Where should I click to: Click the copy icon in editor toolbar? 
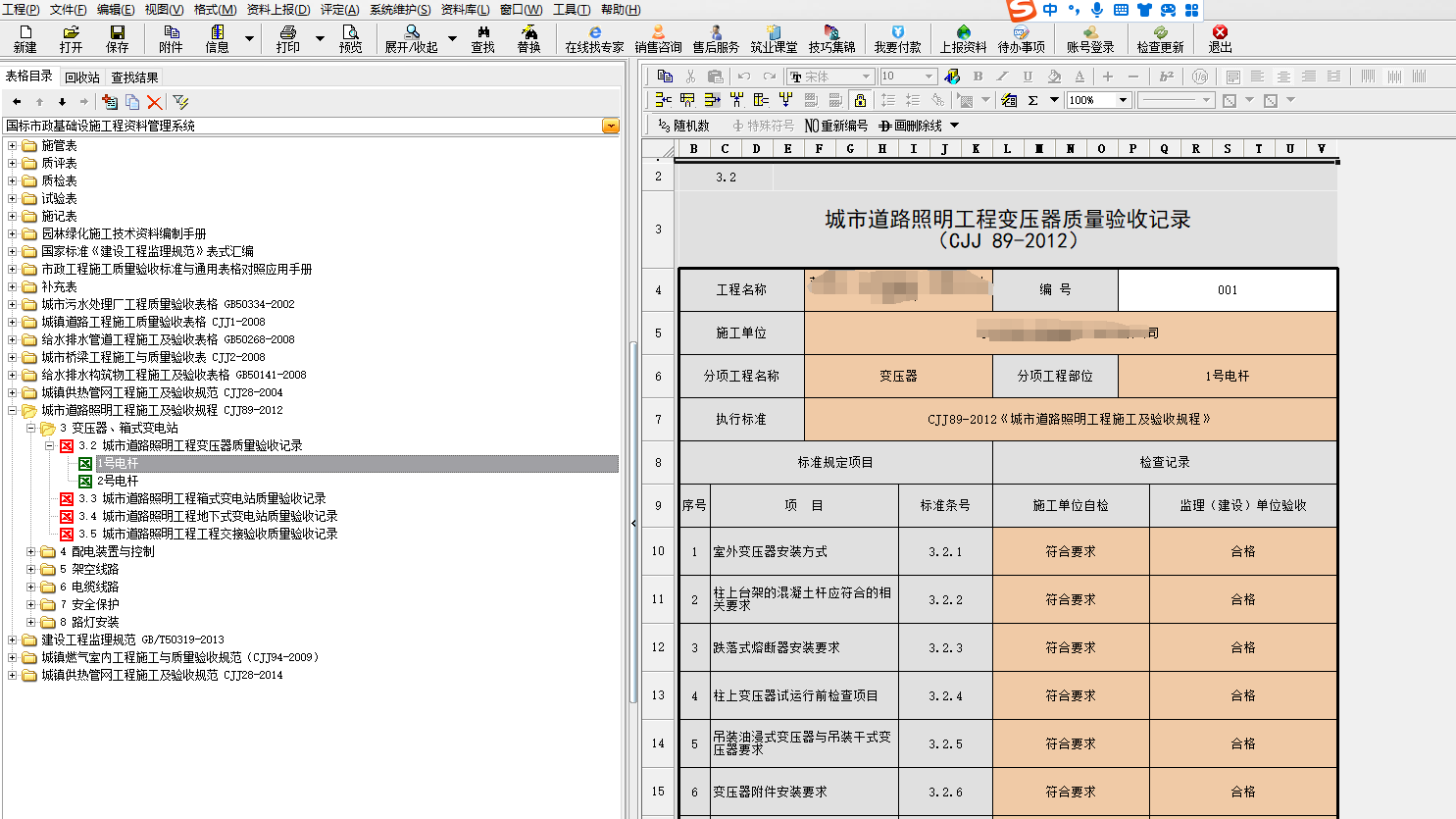coord(665,77)
